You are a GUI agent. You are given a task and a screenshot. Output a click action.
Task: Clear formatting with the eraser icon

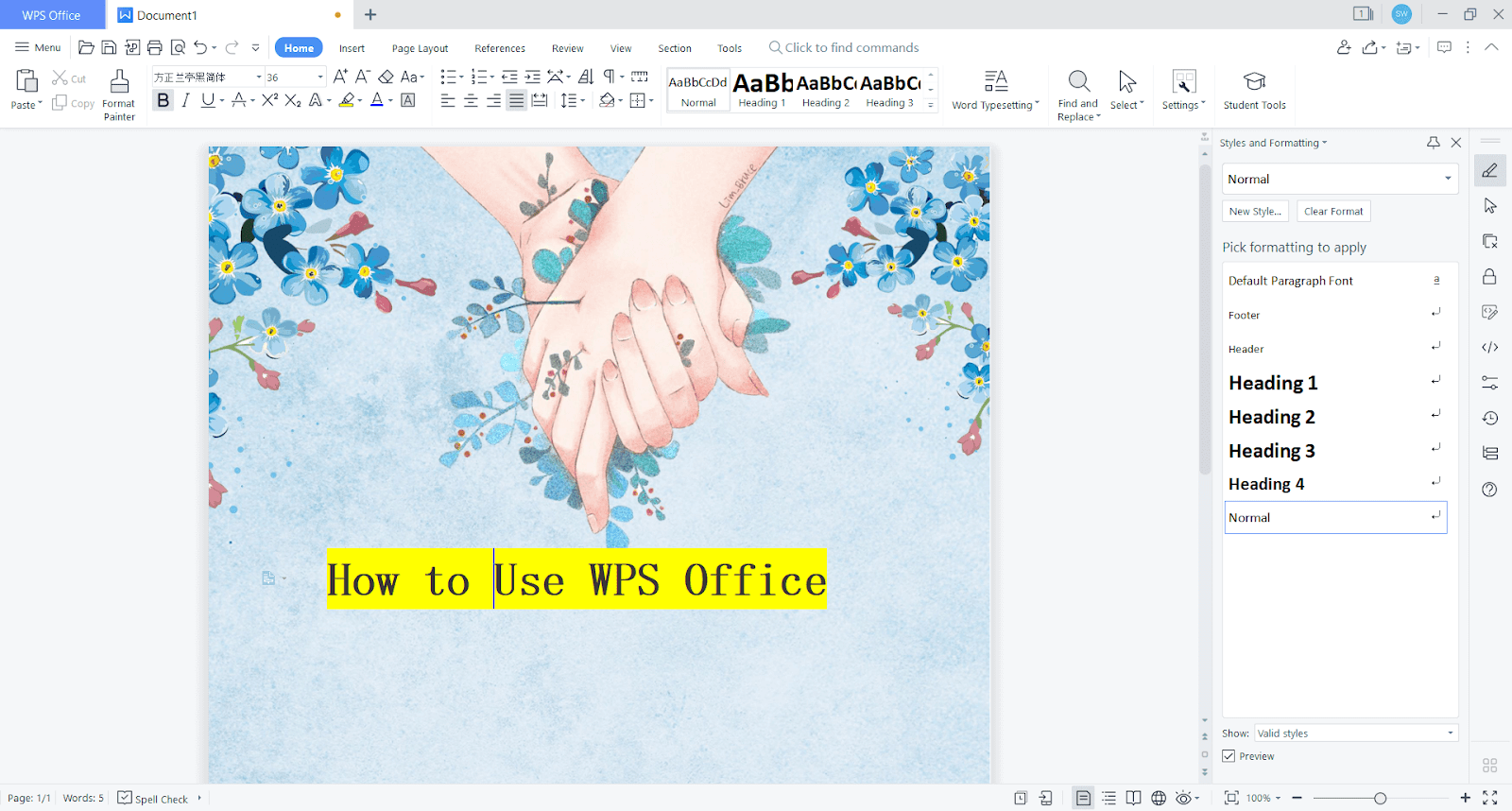(x=386, y=77)
